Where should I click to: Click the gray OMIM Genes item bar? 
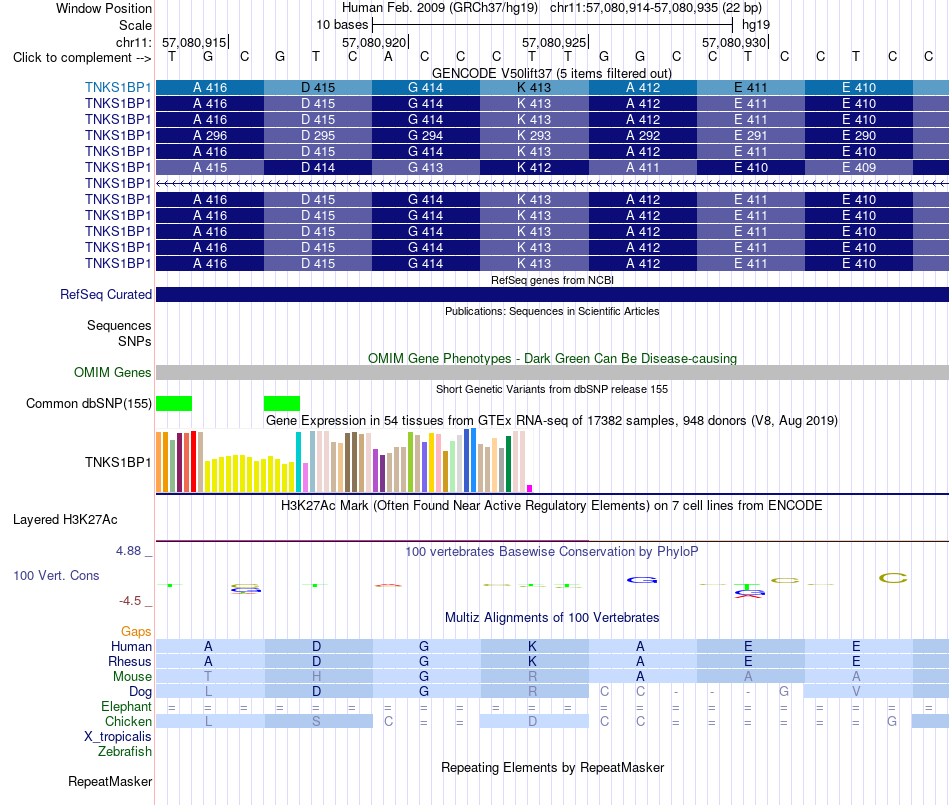[x=552, y=373]
